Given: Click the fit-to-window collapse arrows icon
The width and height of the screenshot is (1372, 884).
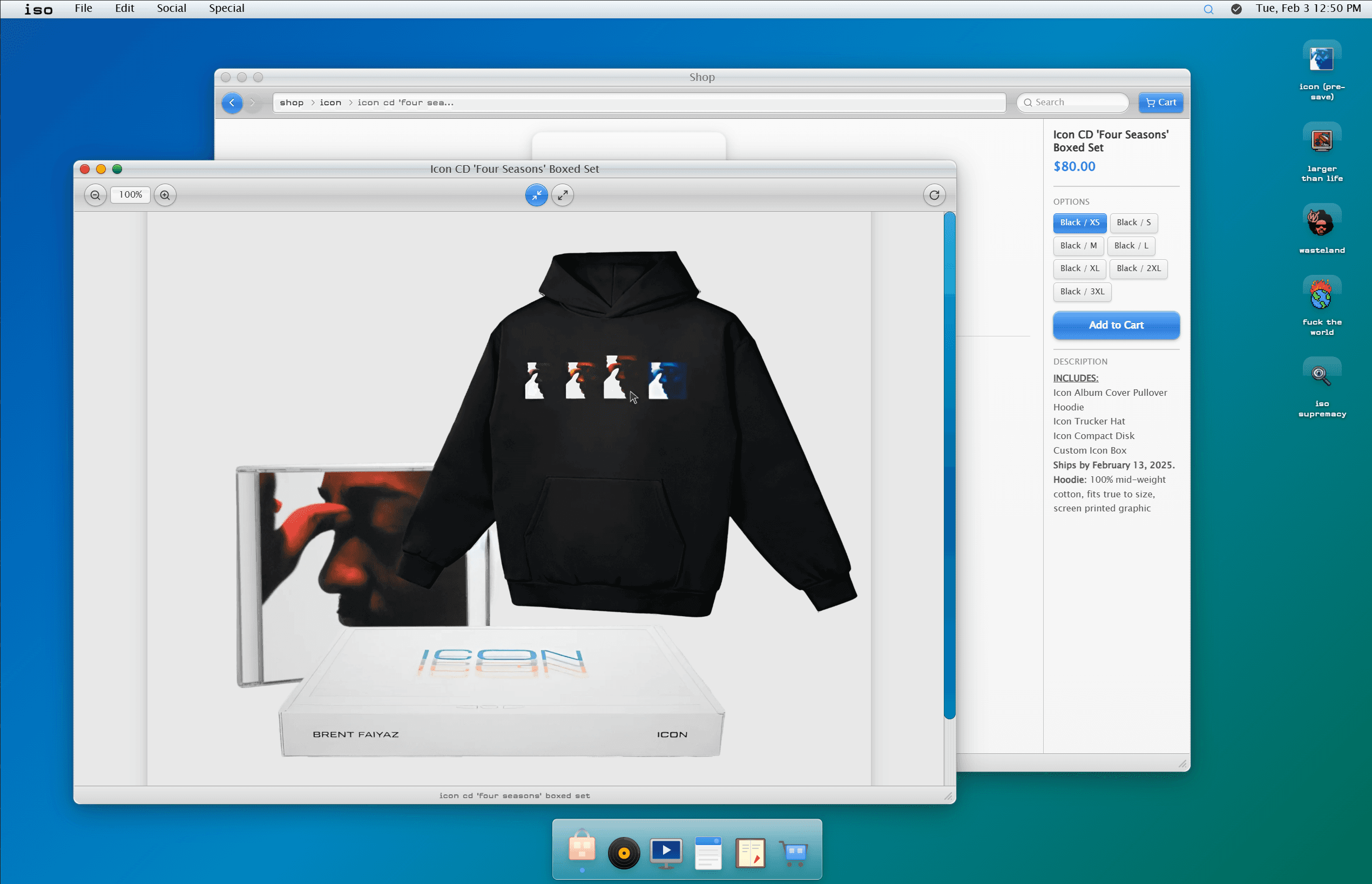Looking at the screenshot, I should [x=536, y=195].
